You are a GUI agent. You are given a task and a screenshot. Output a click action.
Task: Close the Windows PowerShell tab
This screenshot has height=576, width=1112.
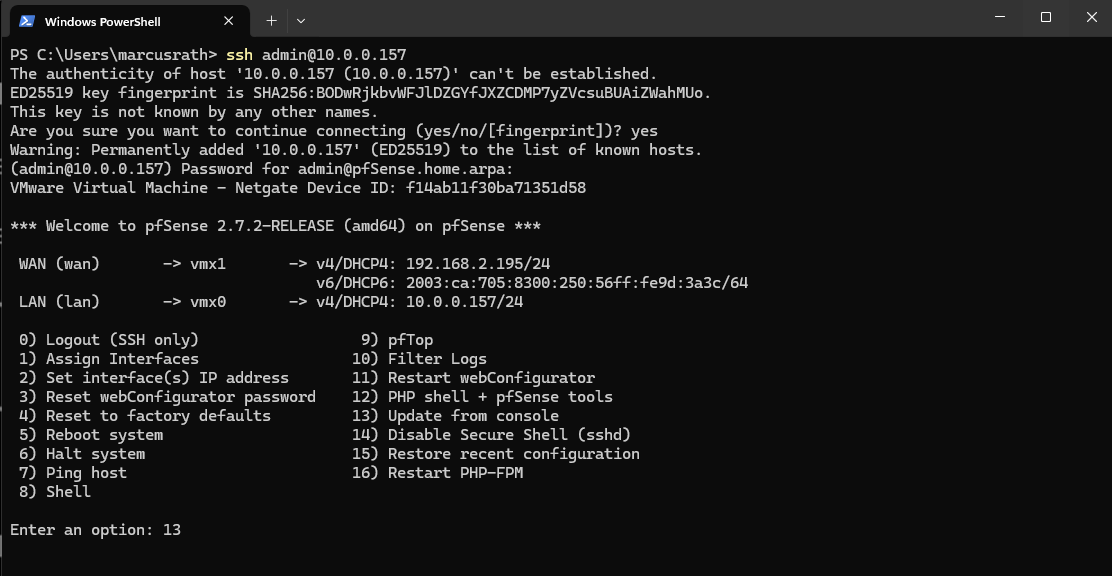pyautogui.click(x=229, y=20)
